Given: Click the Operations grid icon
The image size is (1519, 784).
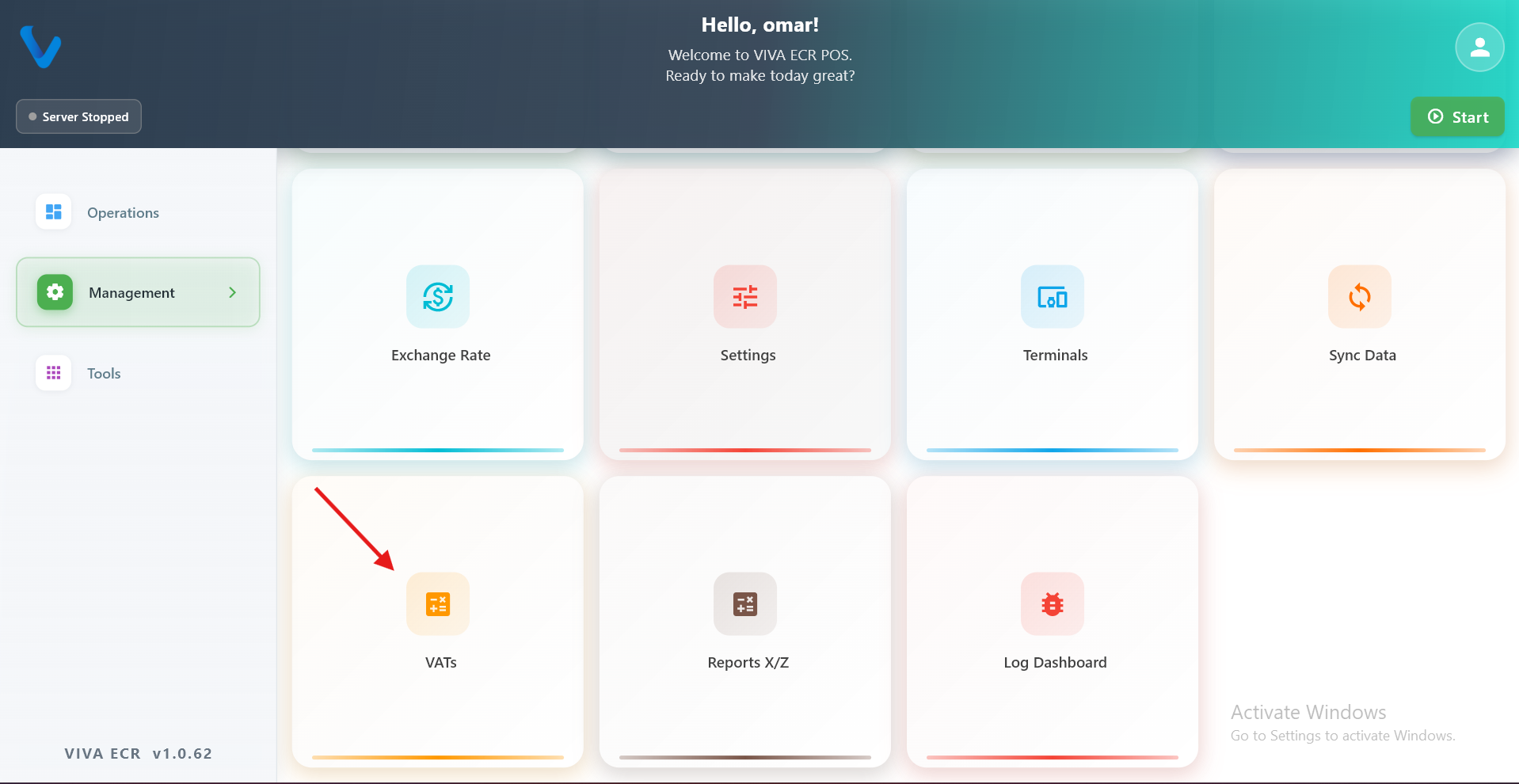Looking at the screenshot, I should point(54,212).
